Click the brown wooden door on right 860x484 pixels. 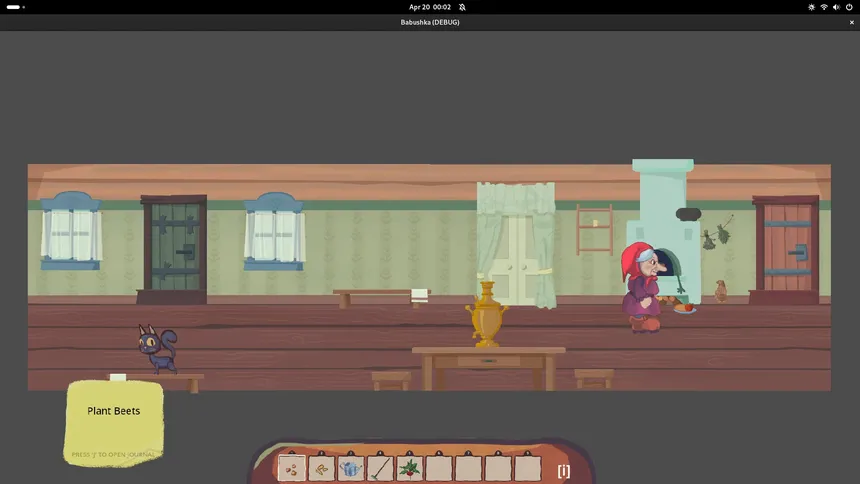coord(786,248)
